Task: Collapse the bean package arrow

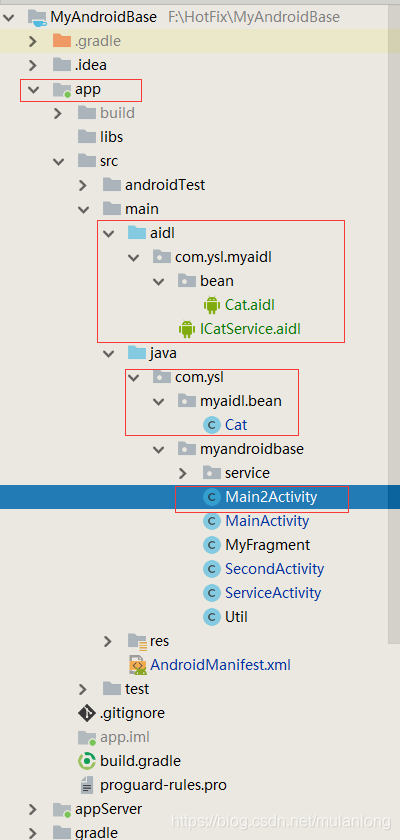Action: coord(159,281)
